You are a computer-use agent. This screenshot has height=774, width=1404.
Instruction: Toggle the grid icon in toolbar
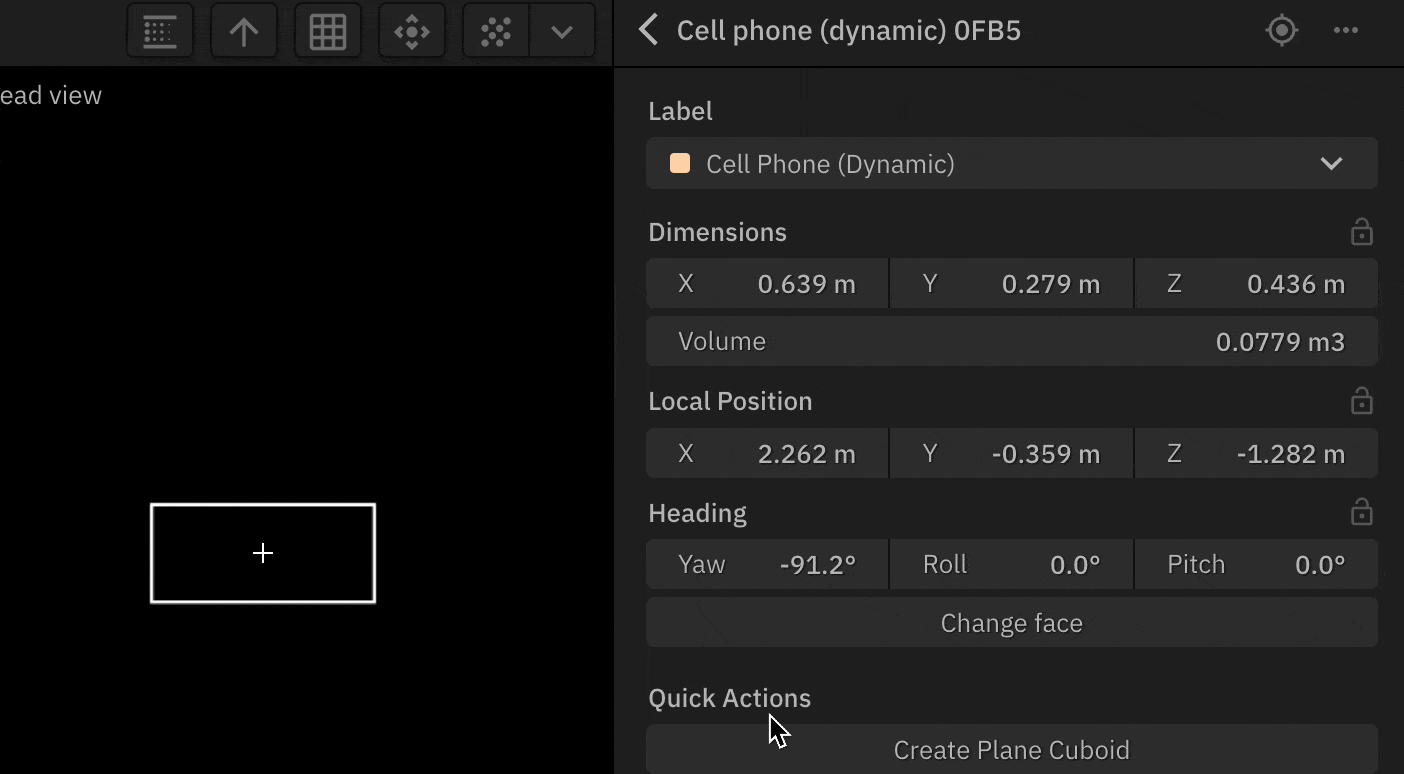pos(328,31)
